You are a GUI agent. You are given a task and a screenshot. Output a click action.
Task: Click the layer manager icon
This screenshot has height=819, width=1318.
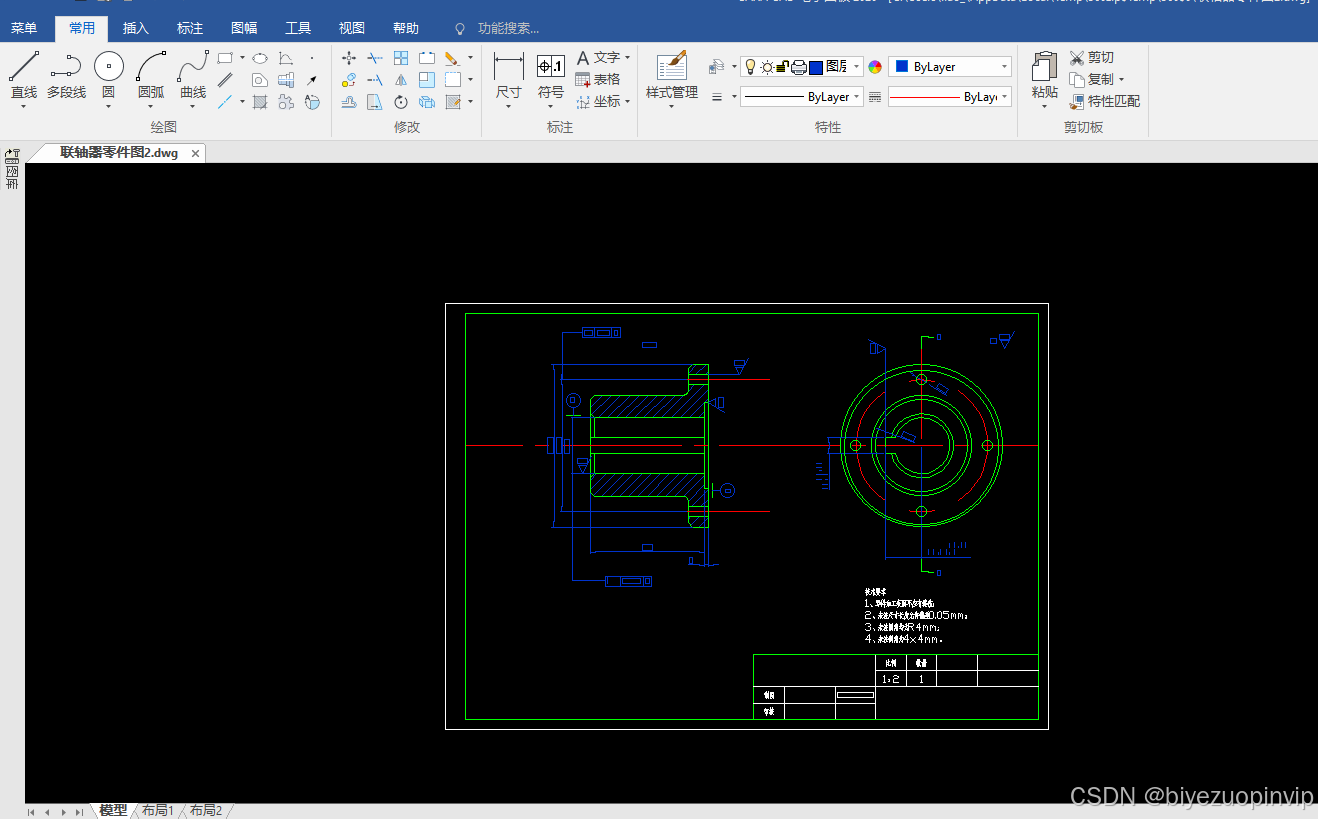pos(716,66)
